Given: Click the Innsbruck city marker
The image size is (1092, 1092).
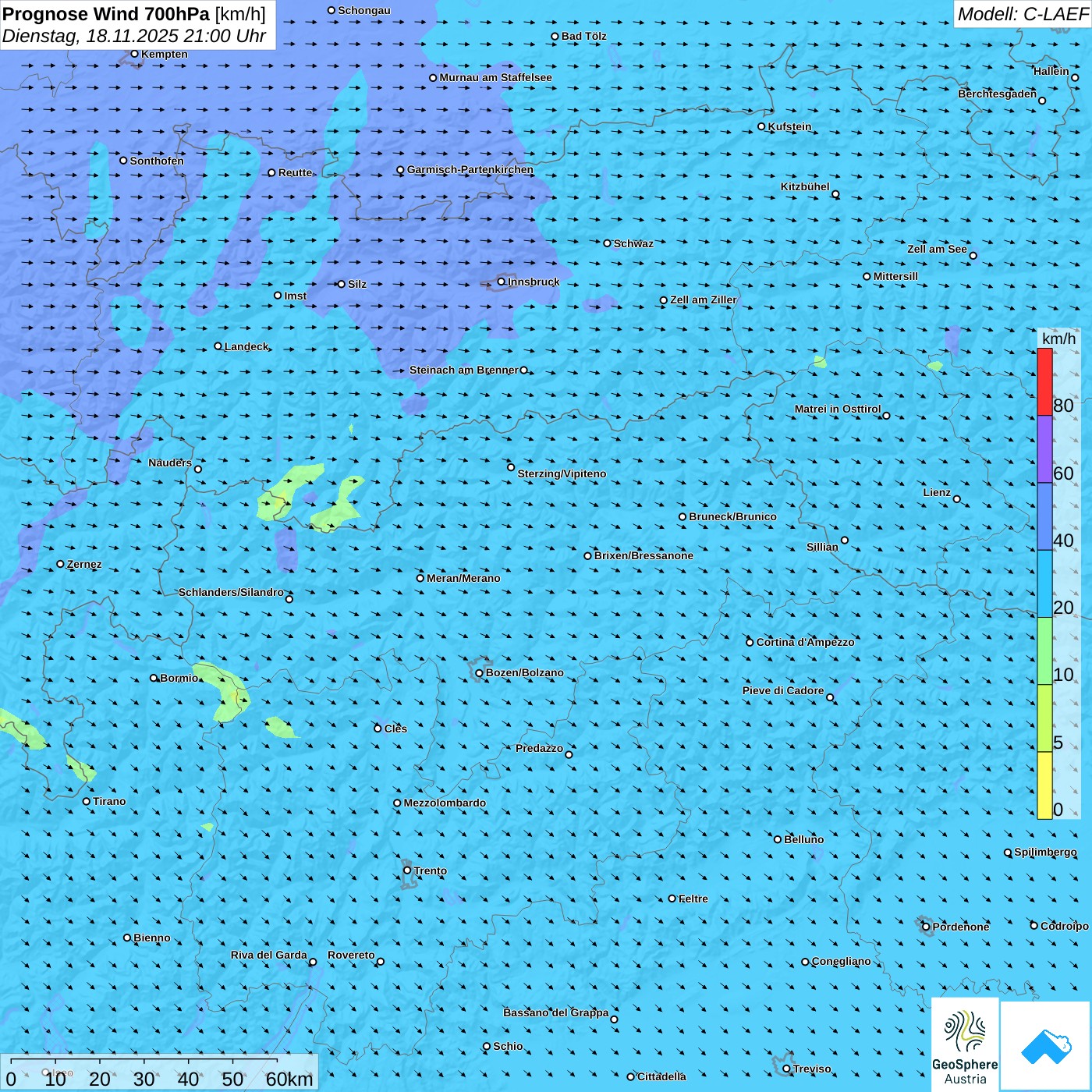Looking at the screenshot, I should click(x=502, y=282).
